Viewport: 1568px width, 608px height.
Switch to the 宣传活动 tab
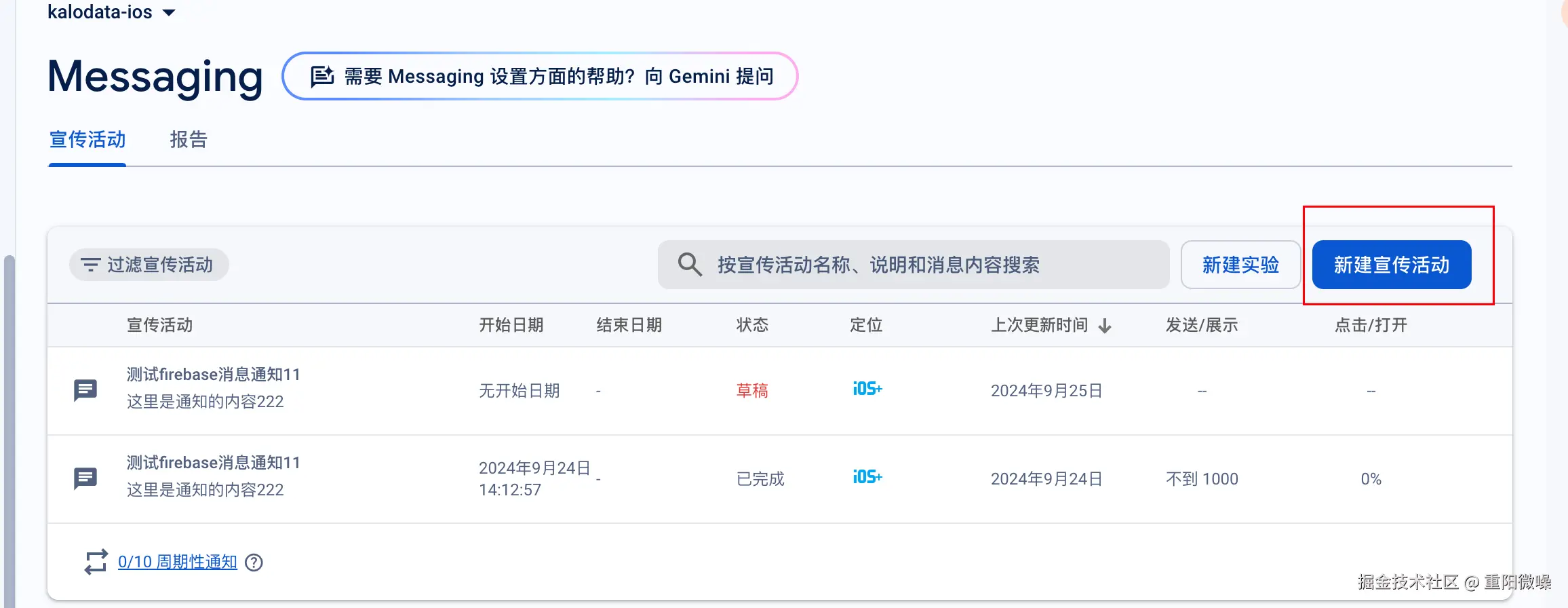pyautogui.click(x=87, y=140)
